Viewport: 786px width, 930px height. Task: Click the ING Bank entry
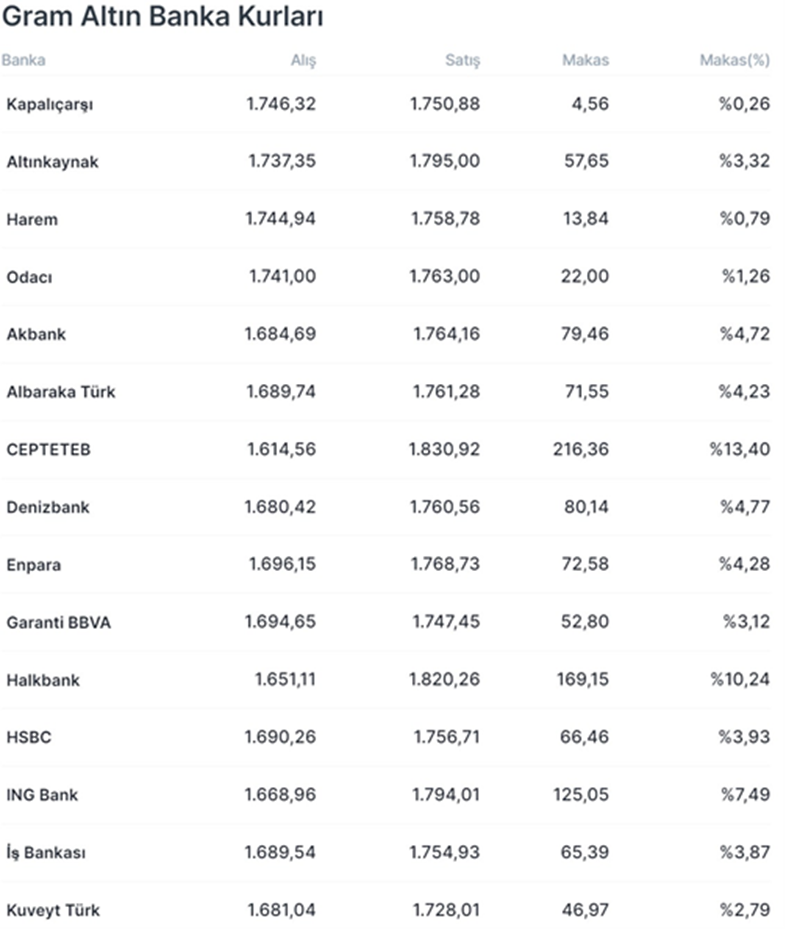tap(42, 796)
